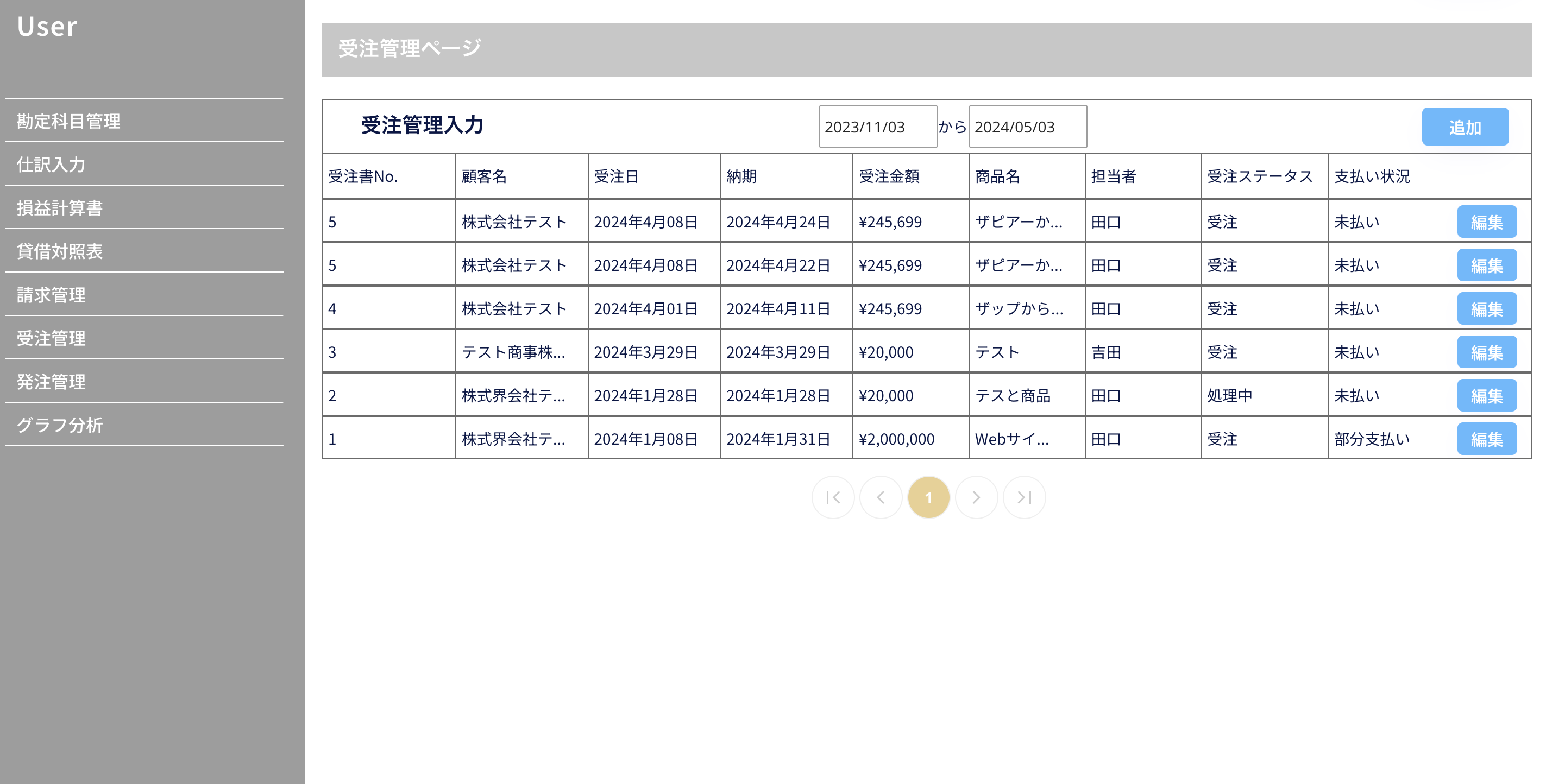Click next page arrow icon
The width and height of the screenshot is (1546, 784).
point(976,497)
